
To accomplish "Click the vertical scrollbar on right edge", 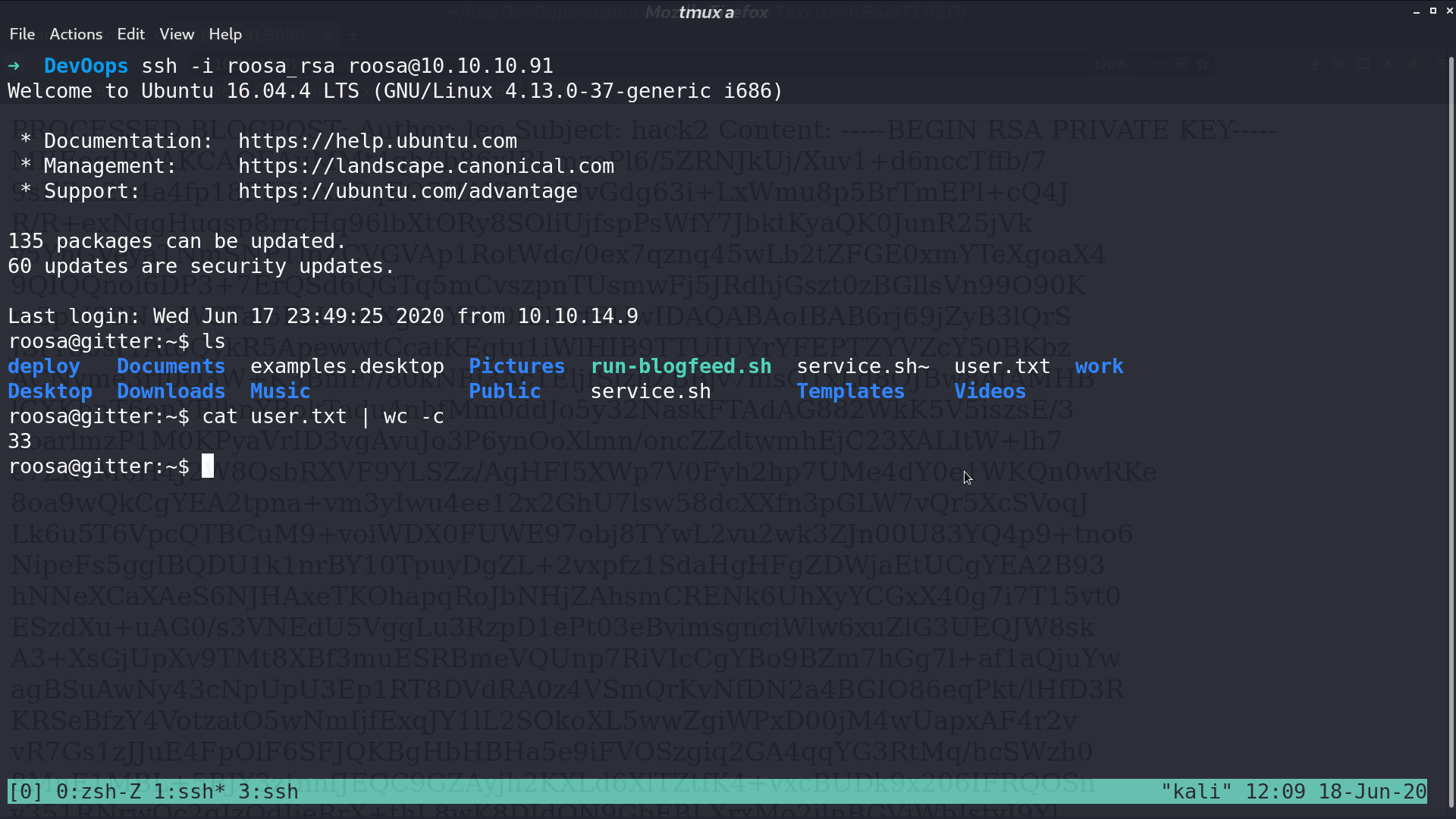I will tap(1451, 432).
